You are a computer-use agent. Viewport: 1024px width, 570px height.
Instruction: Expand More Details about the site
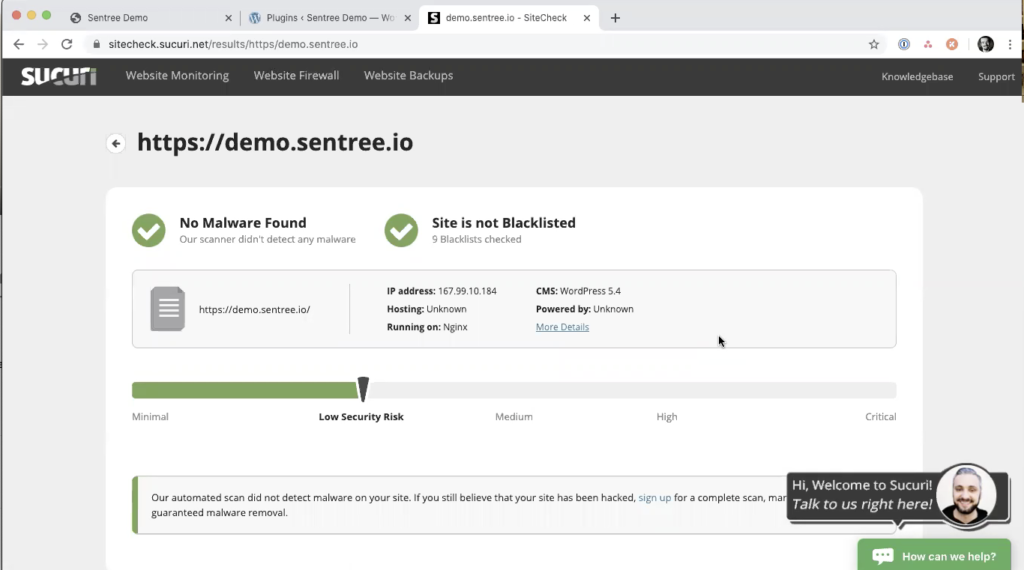(x=562, y=327)
